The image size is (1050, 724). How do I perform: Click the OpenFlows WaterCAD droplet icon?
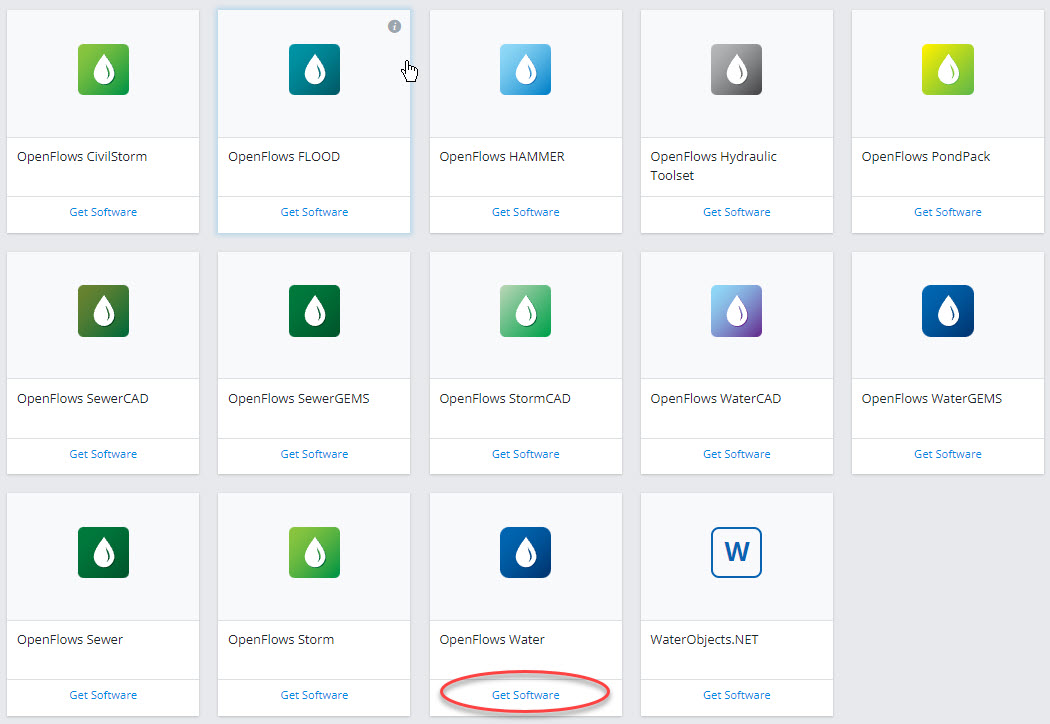pos(736,311)
